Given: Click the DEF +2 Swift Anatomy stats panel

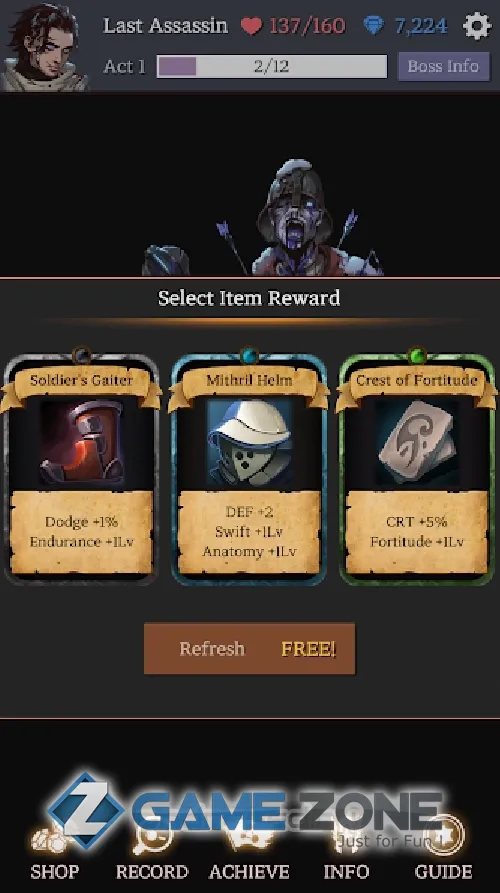Looking at the screenshot, I should coord(249,532).
